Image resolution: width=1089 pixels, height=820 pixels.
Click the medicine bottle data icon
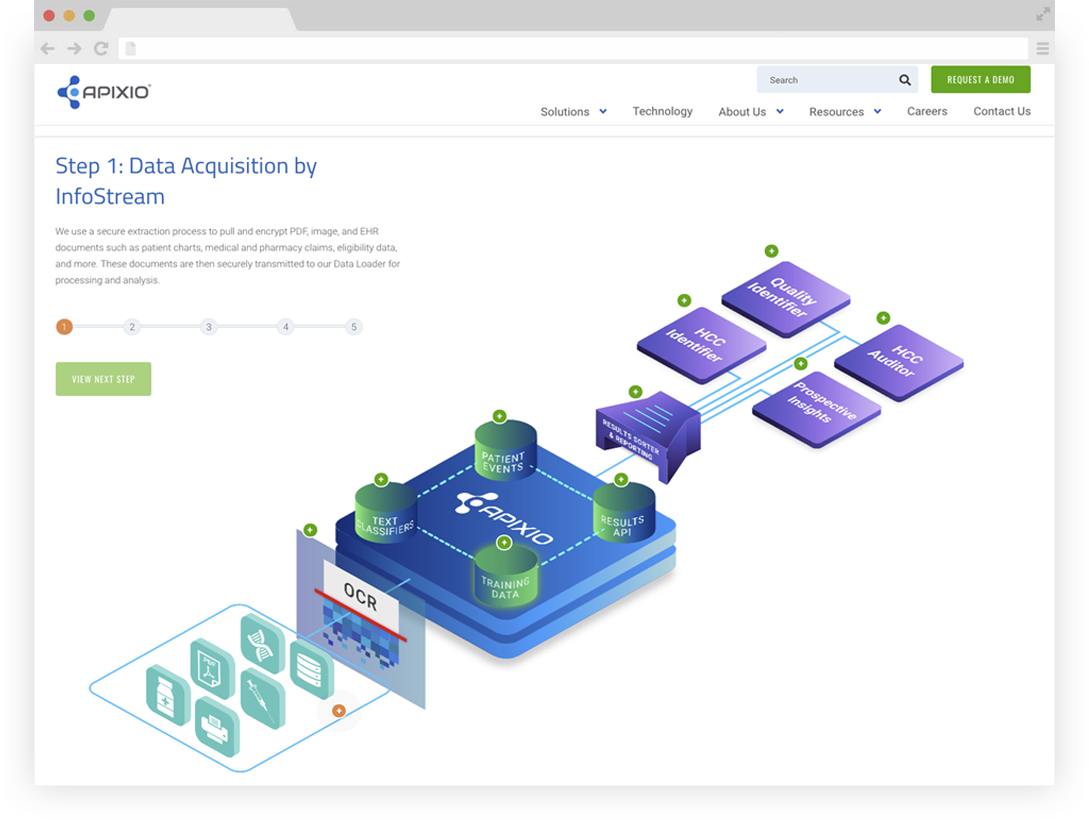[167, 696]
